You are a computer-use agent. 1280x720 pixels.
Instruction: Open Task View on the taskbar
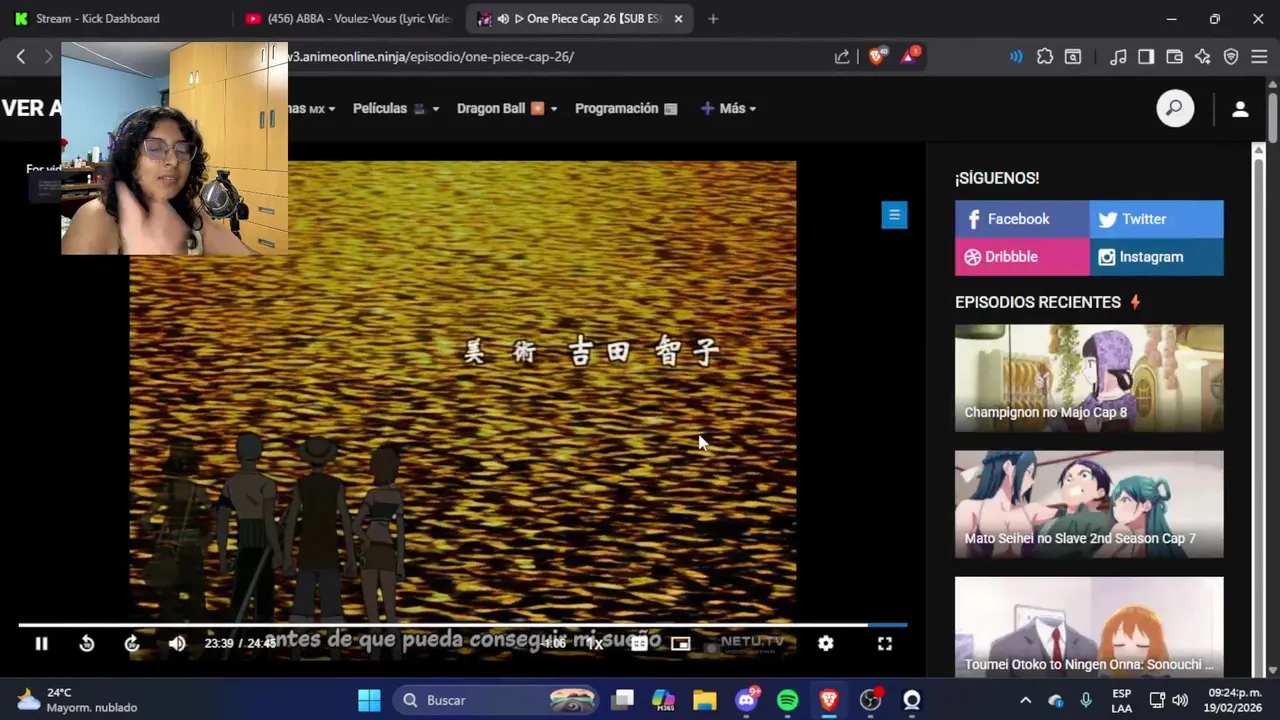click(623, 700)
